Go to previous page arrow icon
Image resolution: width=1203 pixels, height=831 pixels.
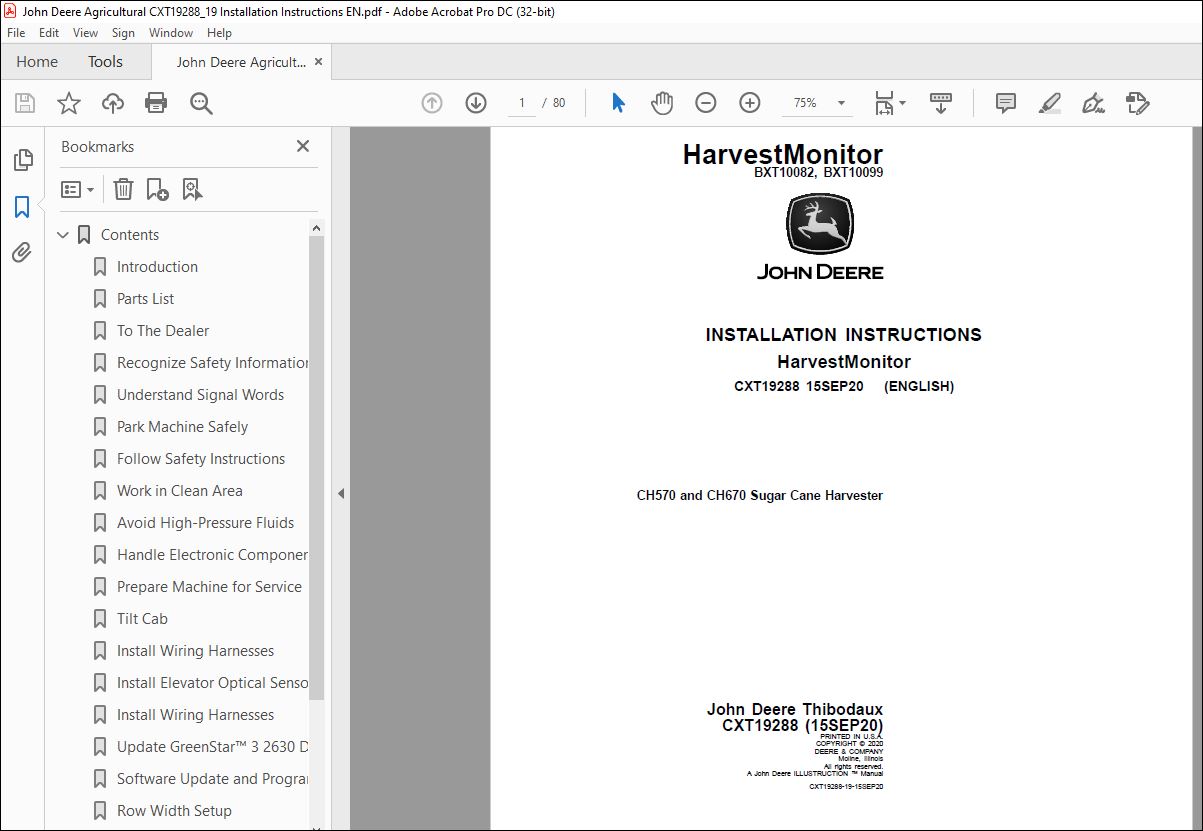432,103
